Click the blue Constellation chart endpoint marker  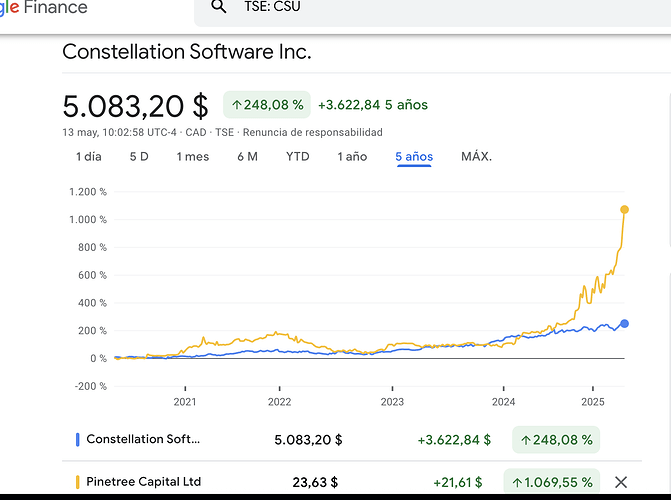(x=624, y=324)
